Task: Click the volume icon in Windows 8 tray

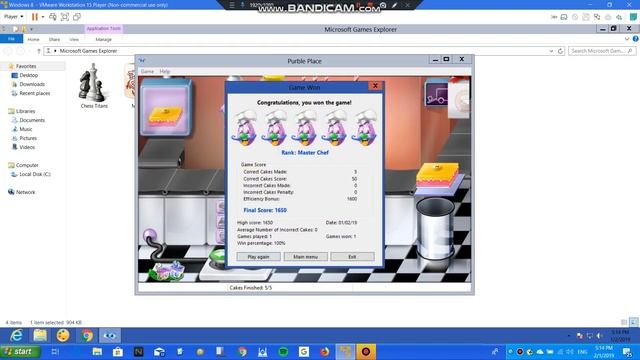Action: 600,336
